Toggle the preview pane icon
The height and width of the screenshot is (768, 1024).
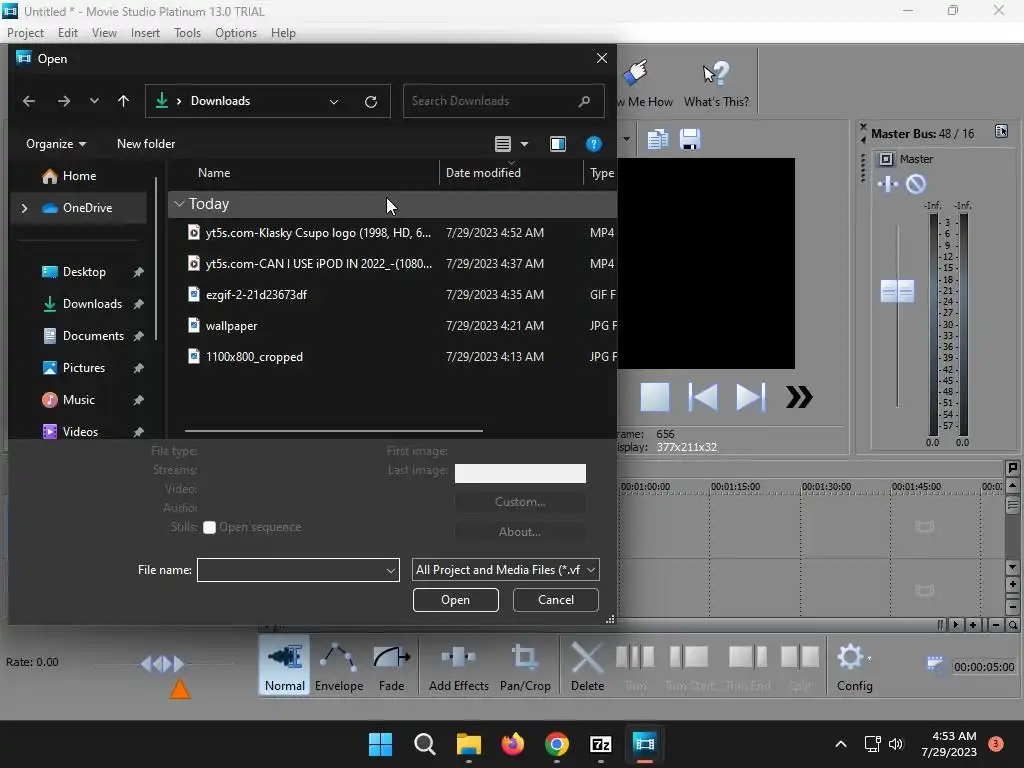pos(558,144)
